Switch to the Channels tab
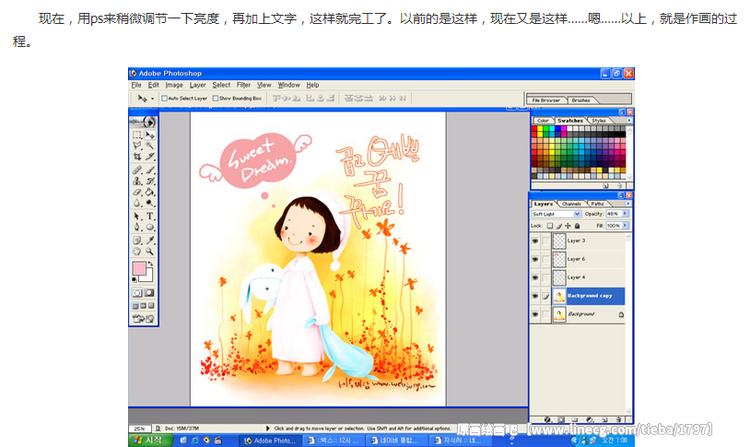Screen dimensions: 750x447 click(572, 204)
